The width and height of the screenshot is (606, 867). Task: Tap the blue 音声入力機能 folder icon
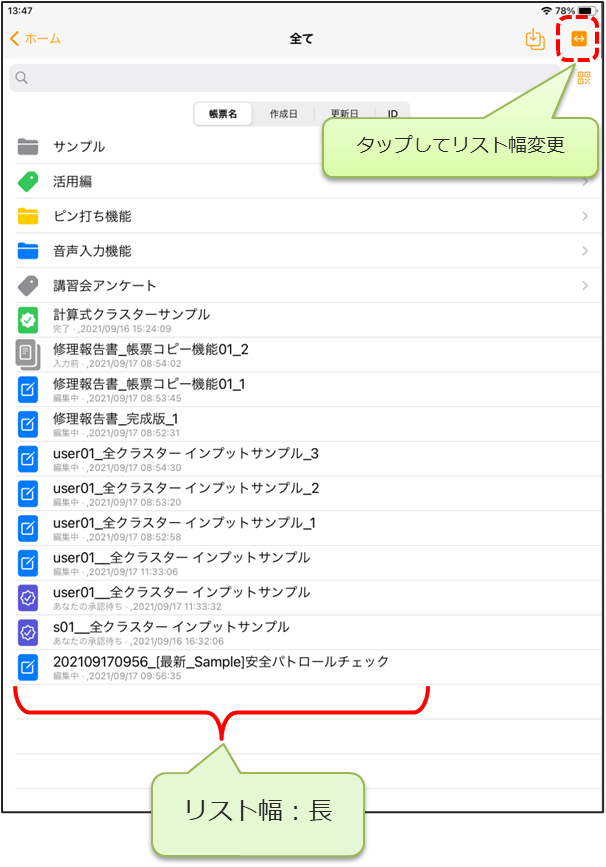[x=28, y=250]
